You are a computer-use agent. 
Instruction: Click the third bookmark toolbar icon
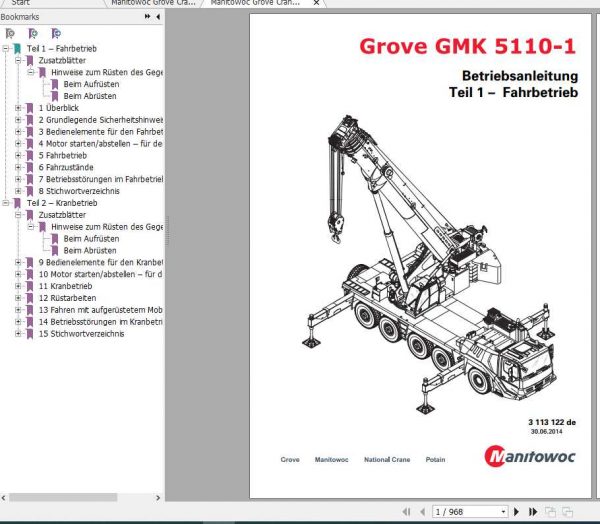[x=56, y=34]
